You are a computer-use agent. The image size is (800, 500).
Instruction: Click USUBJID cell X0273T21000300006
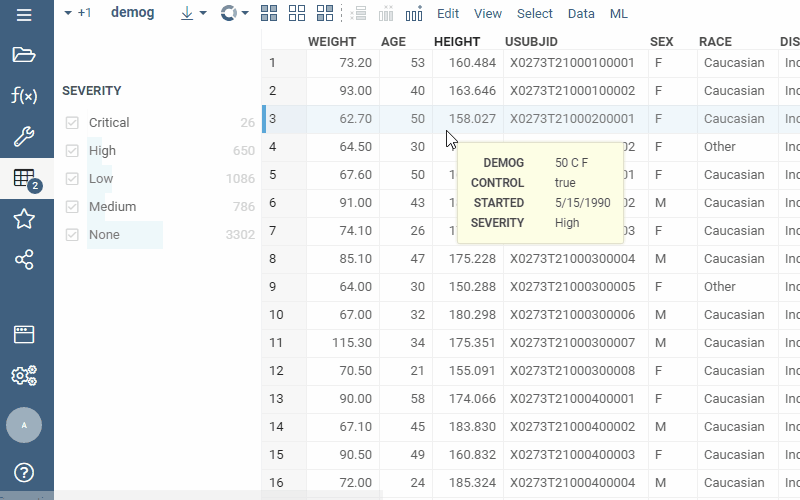[x=576, y=315]
